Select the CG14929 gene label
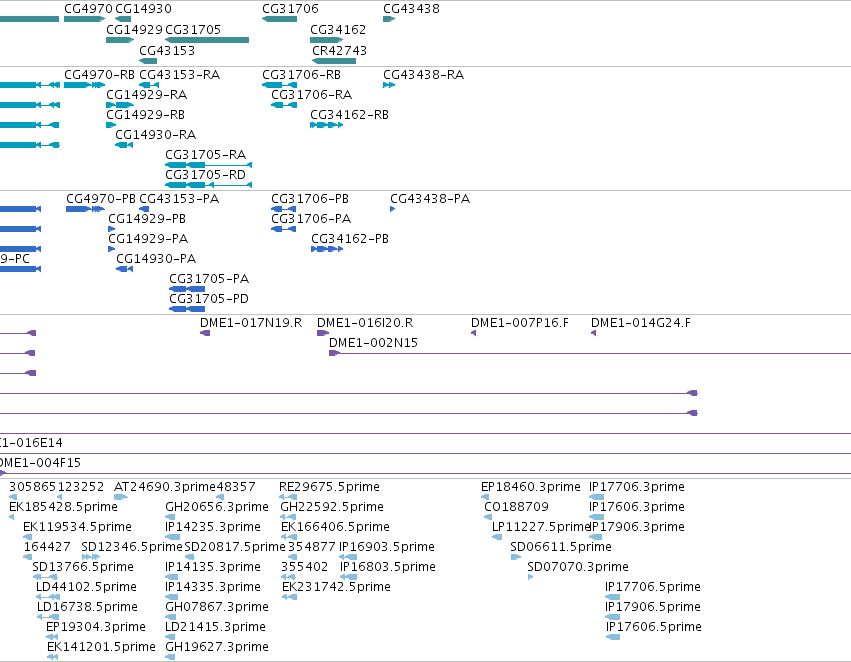 point(134,29)
